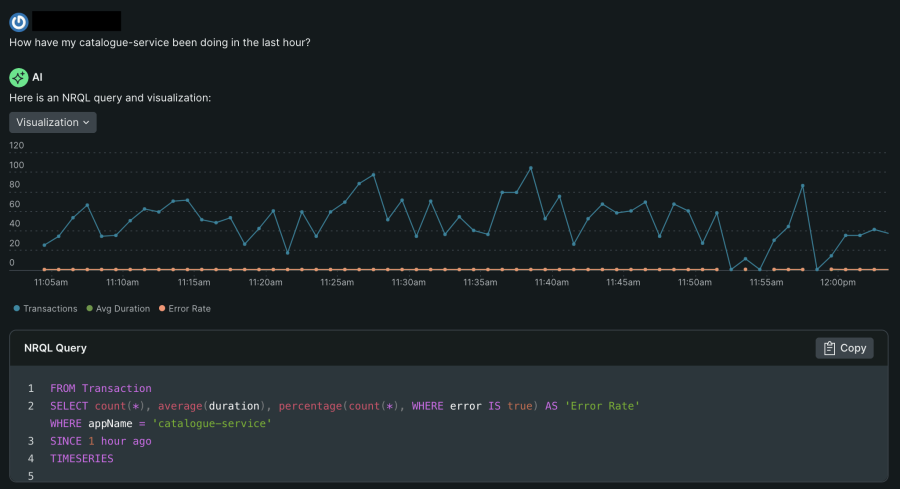900x489 pixels.
Task: Click the SINCE 1 hour ago query line
Action: click(x=100, y=441)
